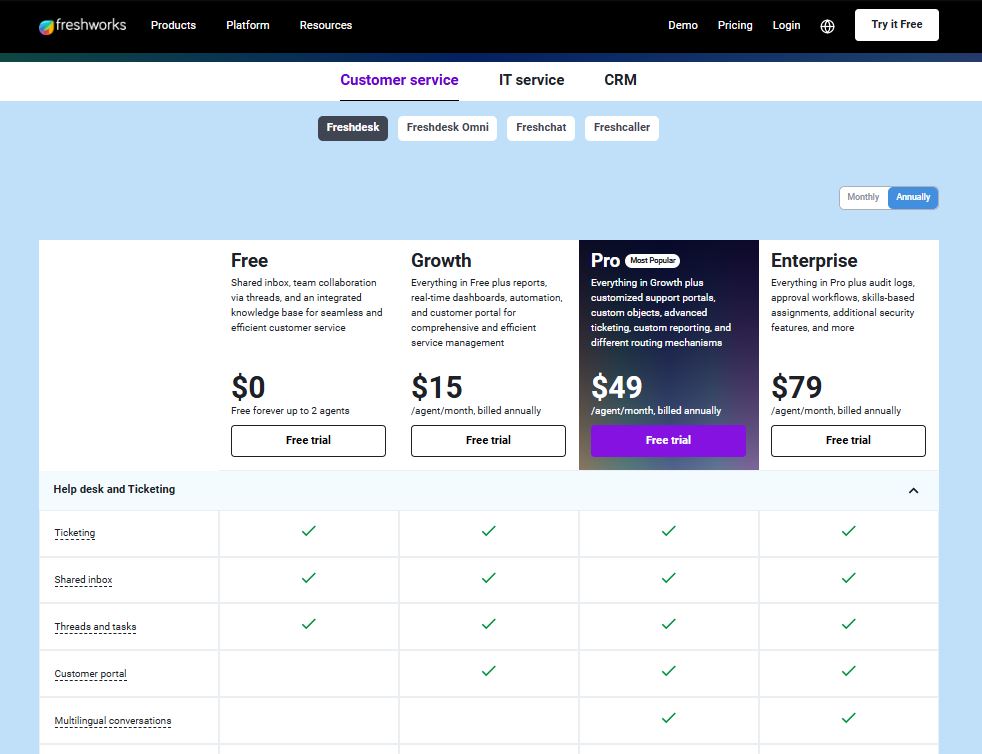Viewport: 982px width, 754px height.
Task: Switch billing to Annually
Action: pos(912,197)
